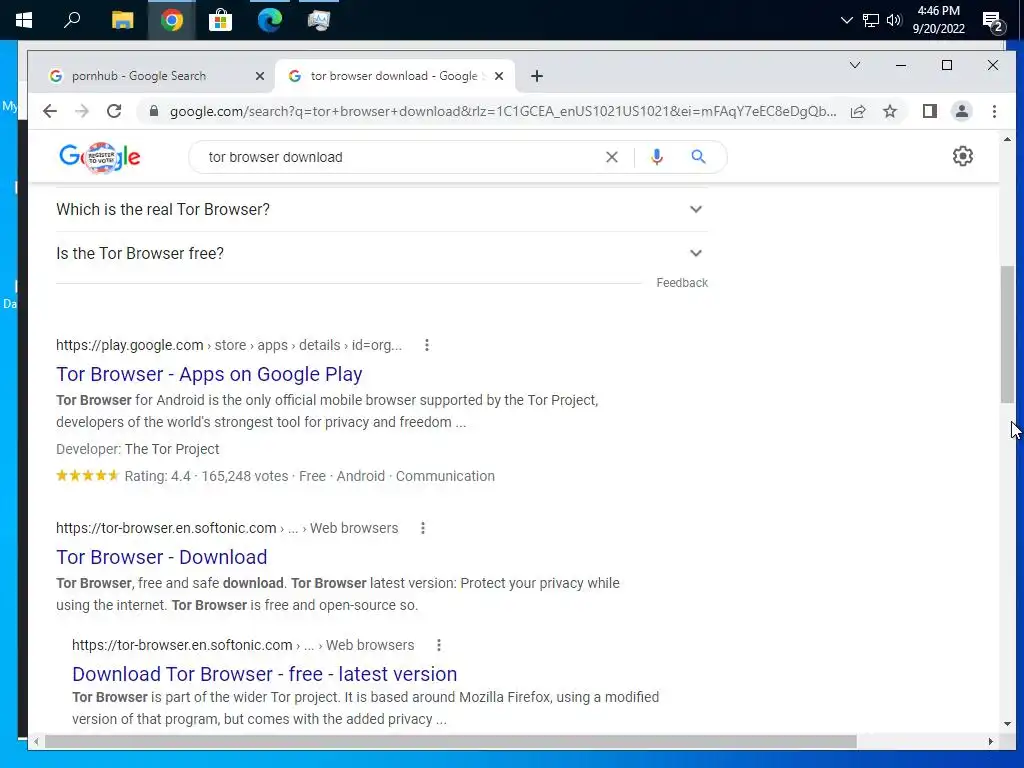Go back to the previous page
Viewport: 1024px width, 768px height.
50,111
